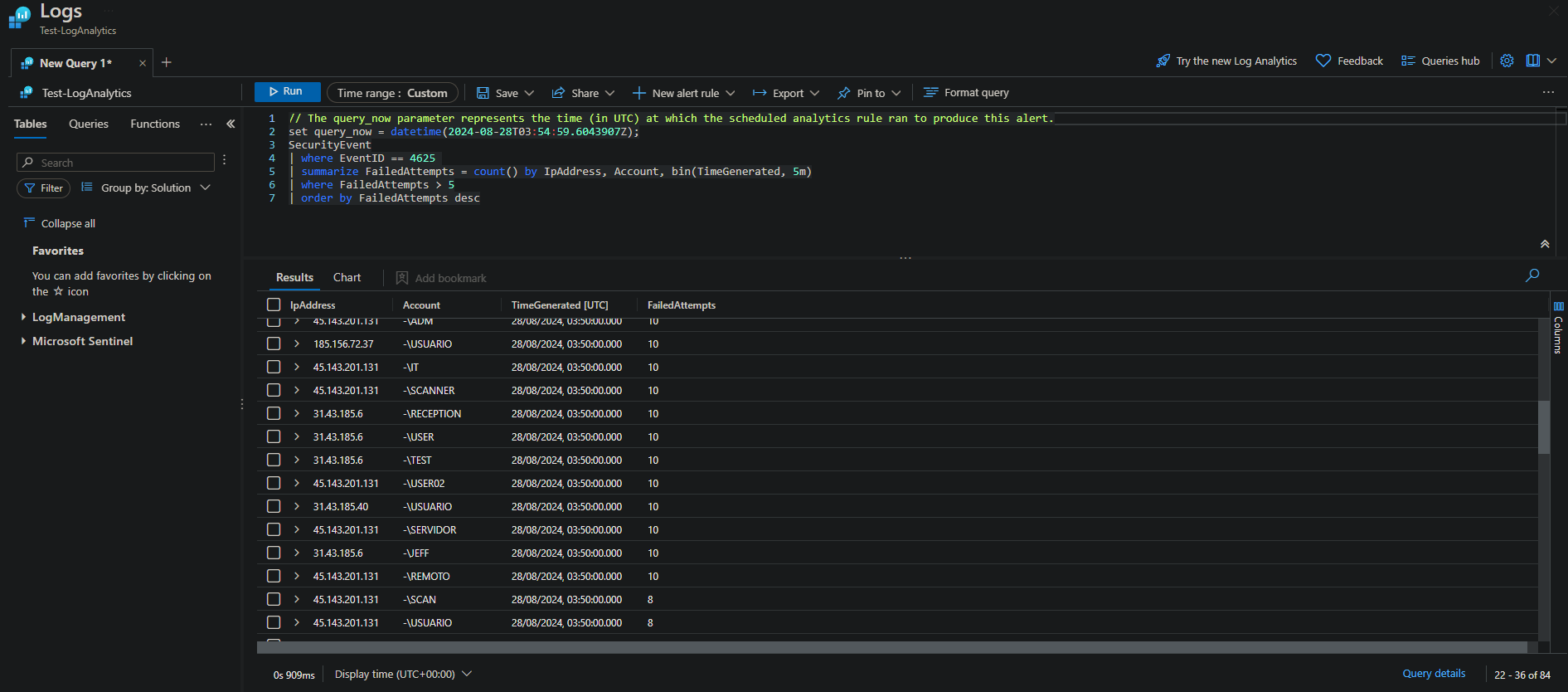The height and width of the screenshot is (692, 1568).
Task: Click the Save disk icon
Action: [483, 93]
